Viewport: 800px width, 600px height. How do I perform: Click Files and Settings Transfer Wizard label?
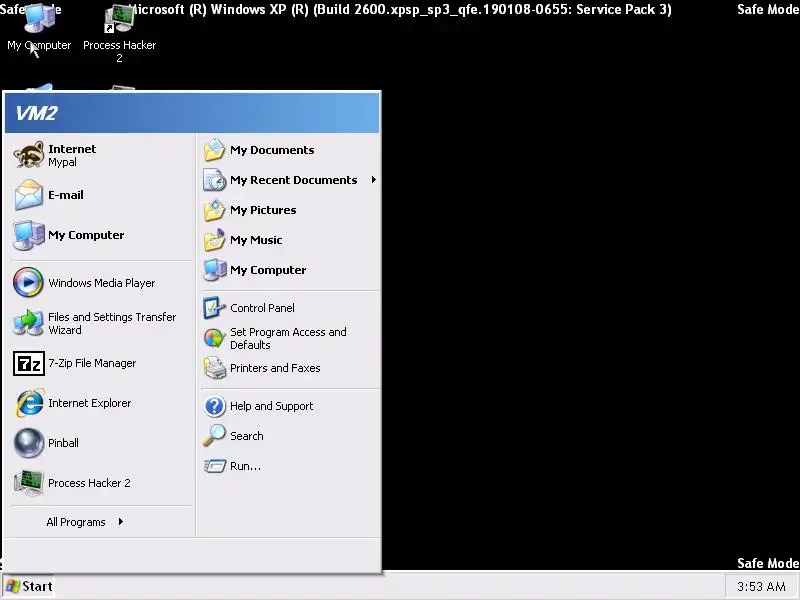pyautogui.click(x=112, y=323)
